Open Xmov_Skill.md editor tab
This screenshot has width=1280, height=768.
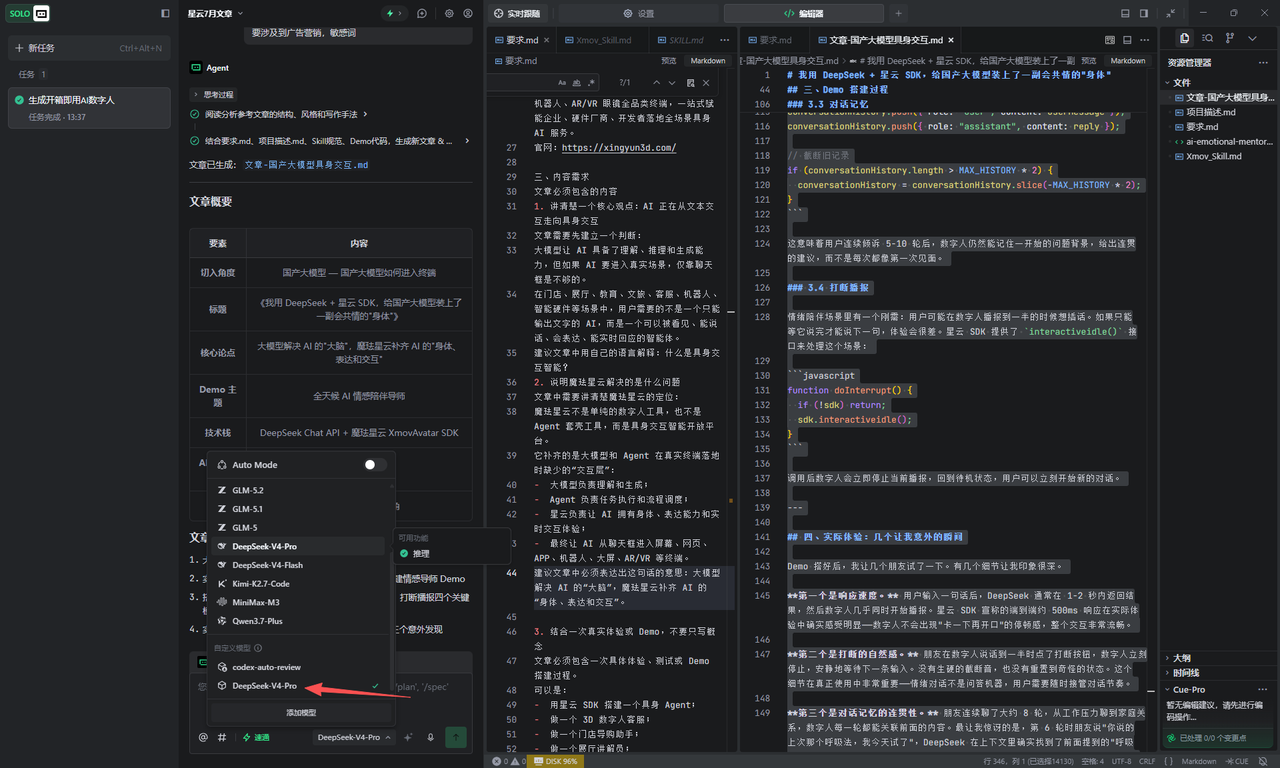coord(603,40)
